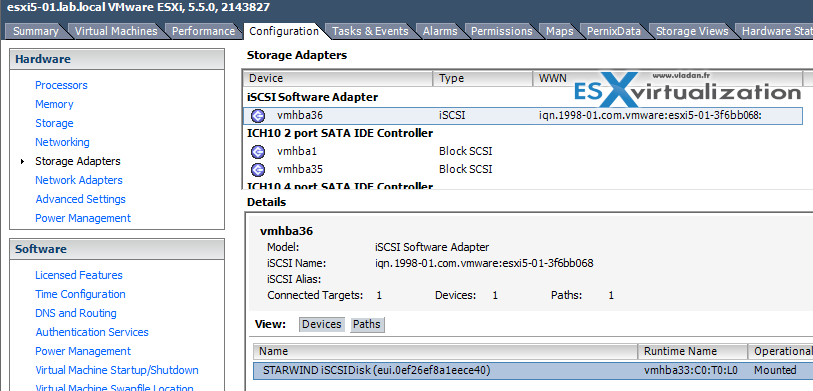Select the Configuration tab
This screenshot has width=813, height=391.
(284, 31)
